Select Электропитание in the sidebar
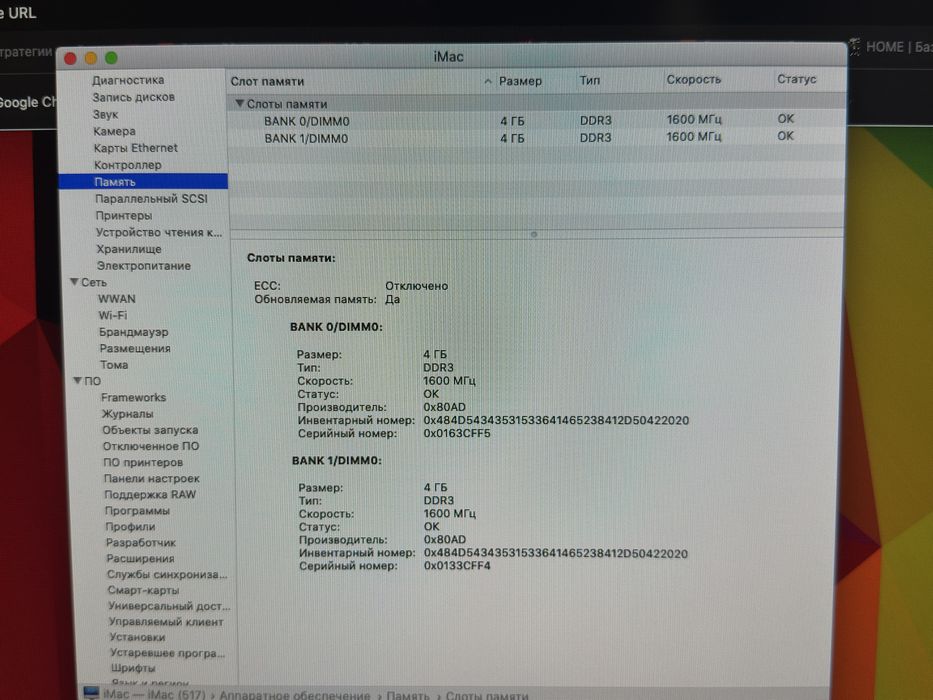Screen dimensions: 933x700 tap(144, 265)
